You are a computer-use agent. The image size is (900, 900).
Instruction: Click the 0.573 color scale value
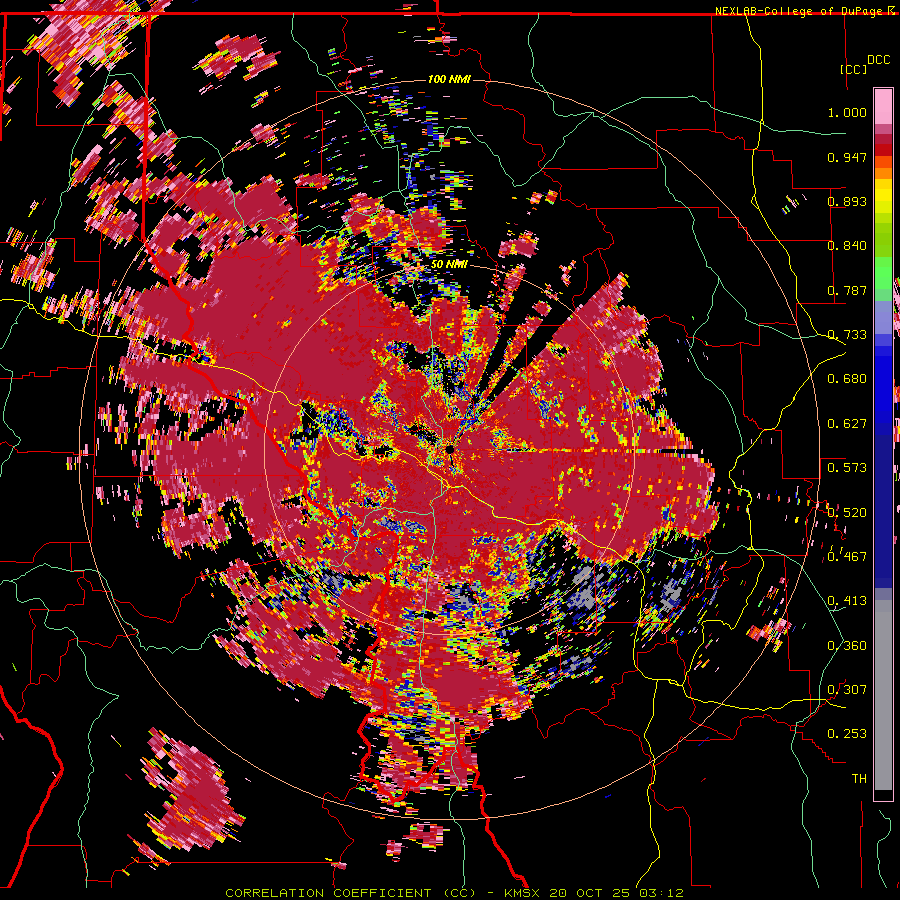[x=847, y=468]
